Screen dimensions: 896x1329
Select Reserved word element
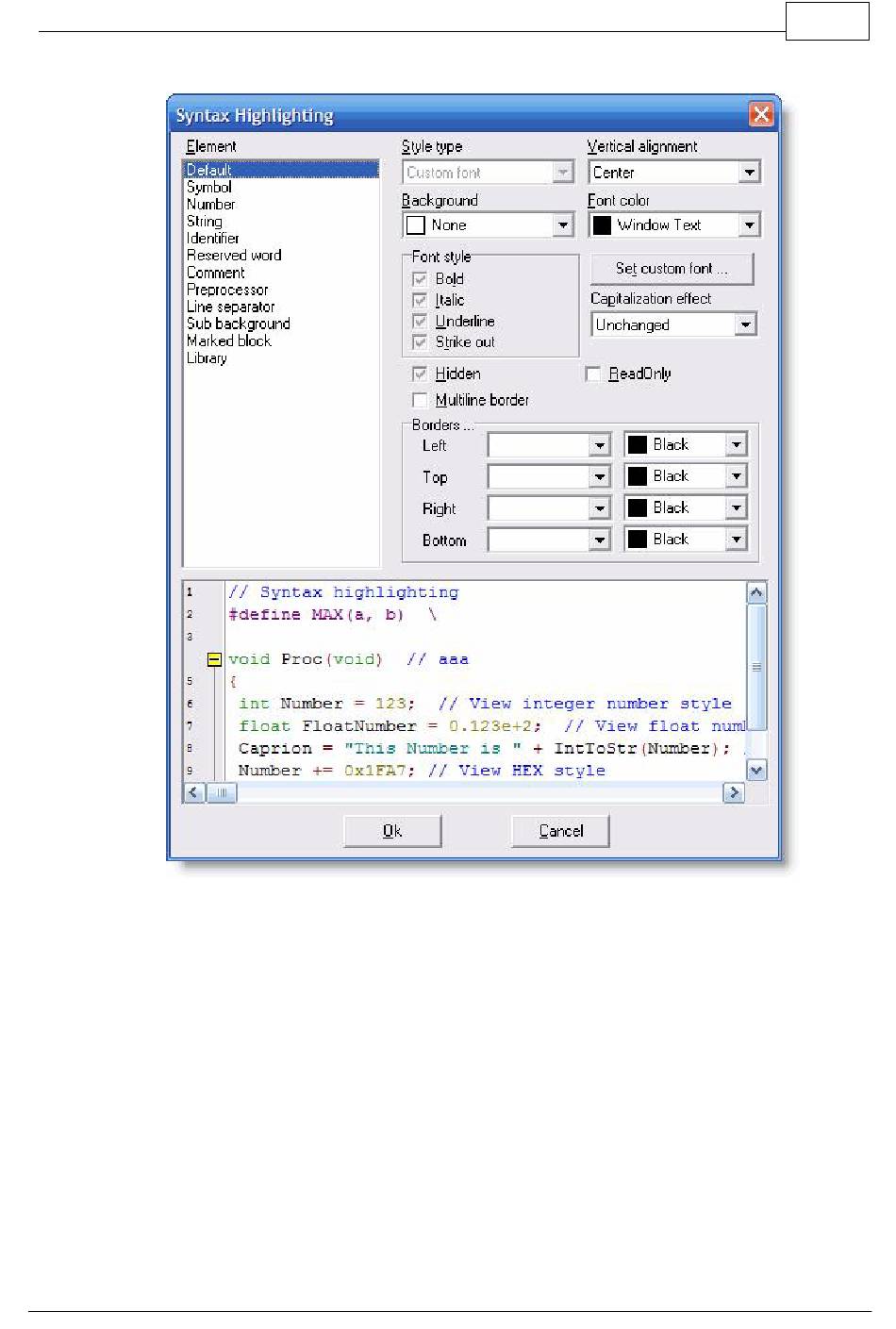tap(234, 255)
